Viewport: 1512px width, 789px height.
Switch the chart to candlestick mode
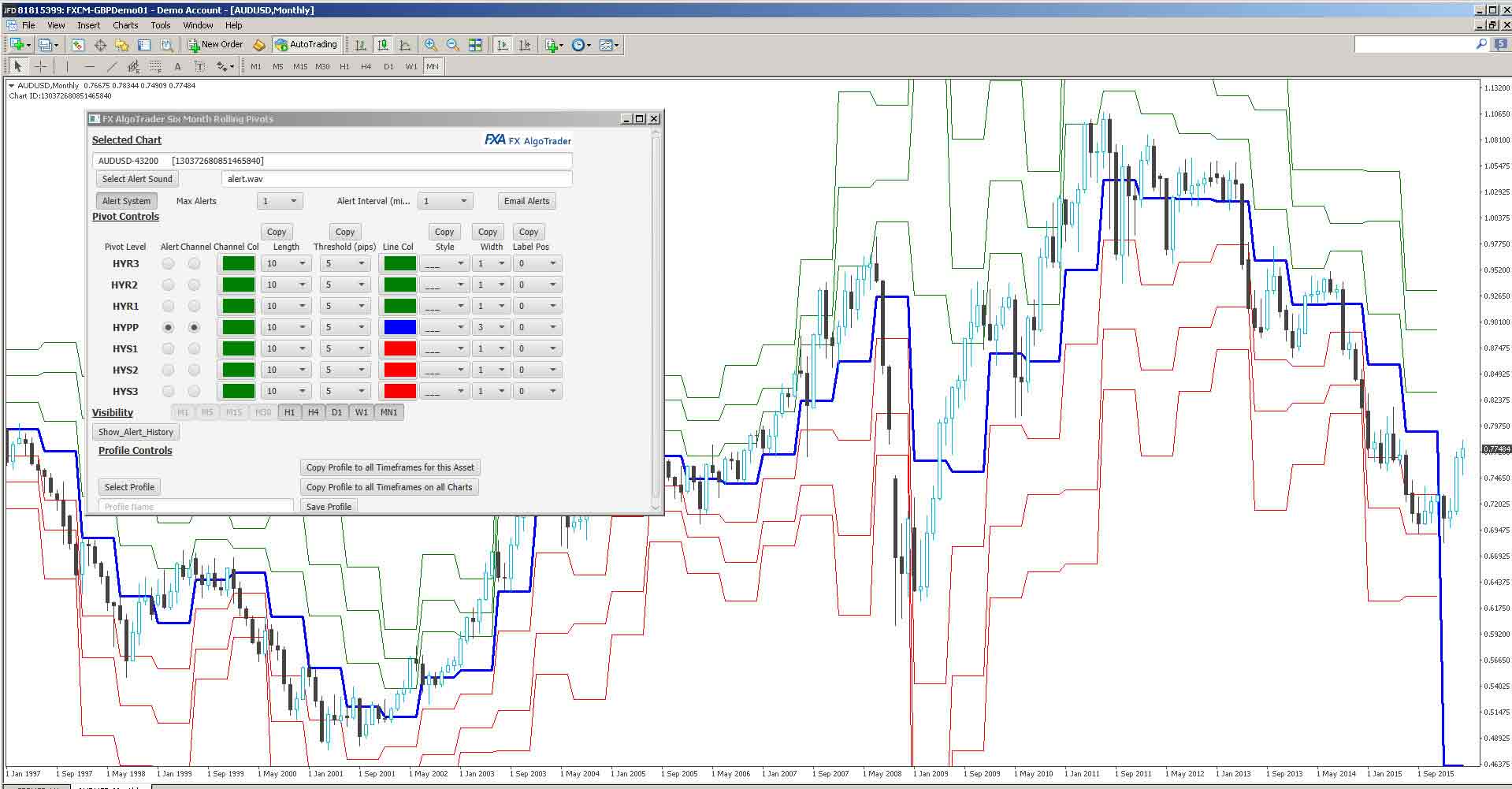coord(383,45)
